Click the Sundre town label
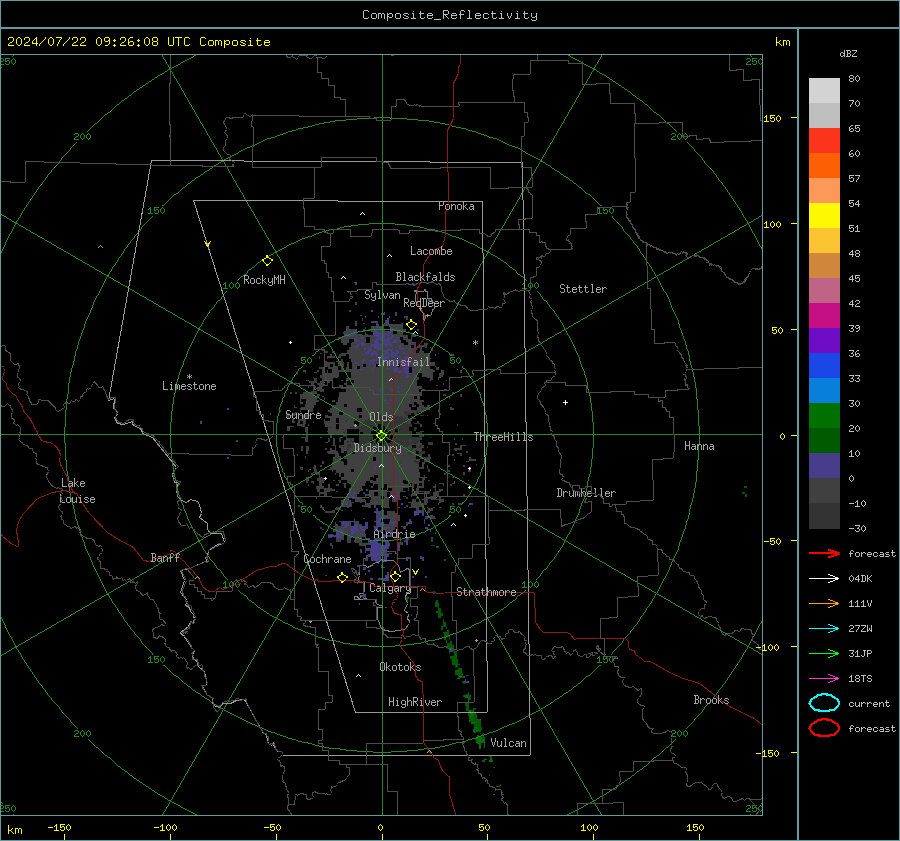This screenshot has height=841, width=900. (303, 415)
